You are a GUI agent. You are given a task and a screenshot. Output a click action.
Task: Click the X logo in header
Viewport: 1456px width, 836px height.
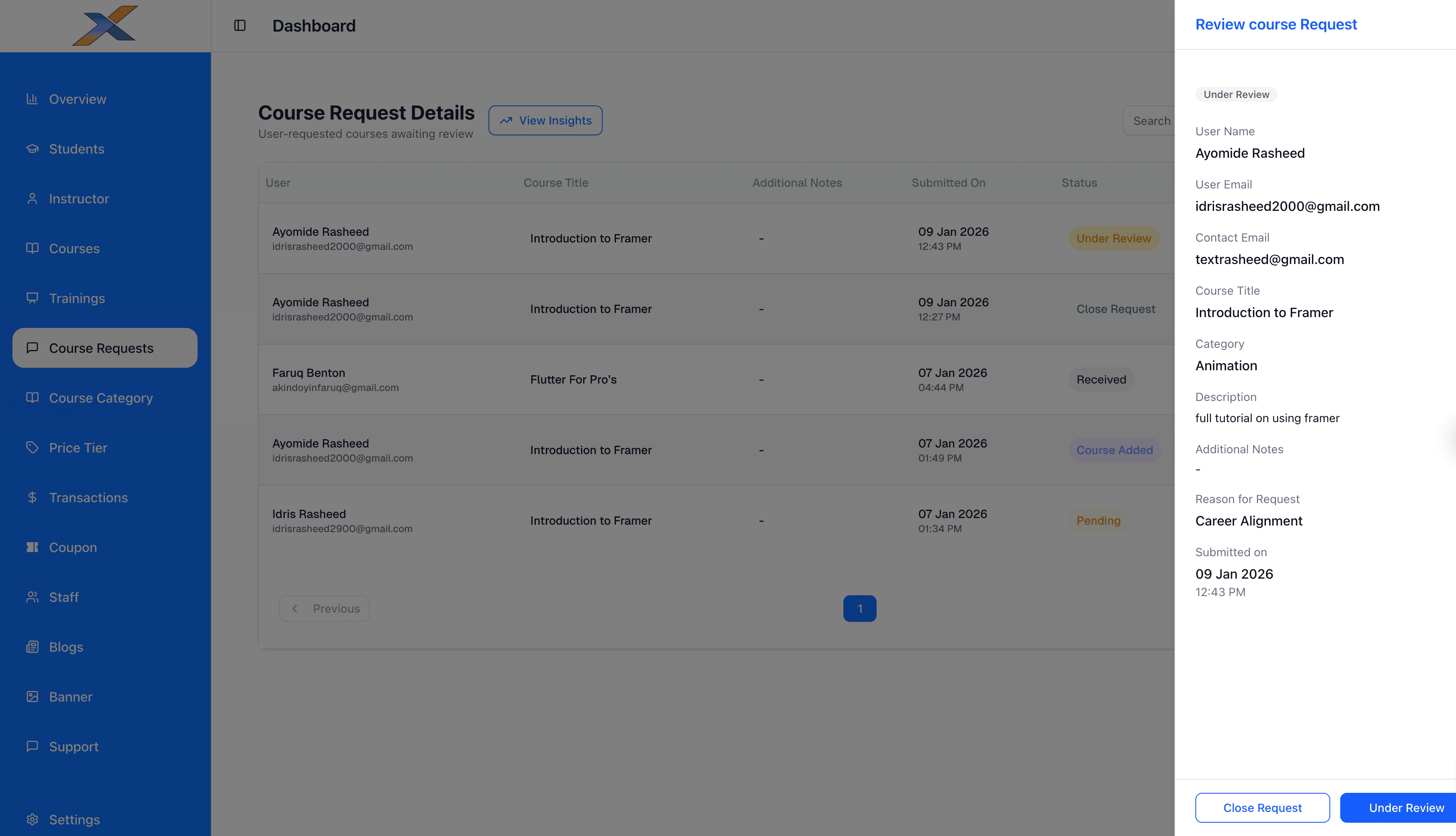pyautogui.click(x=105, y=25)
